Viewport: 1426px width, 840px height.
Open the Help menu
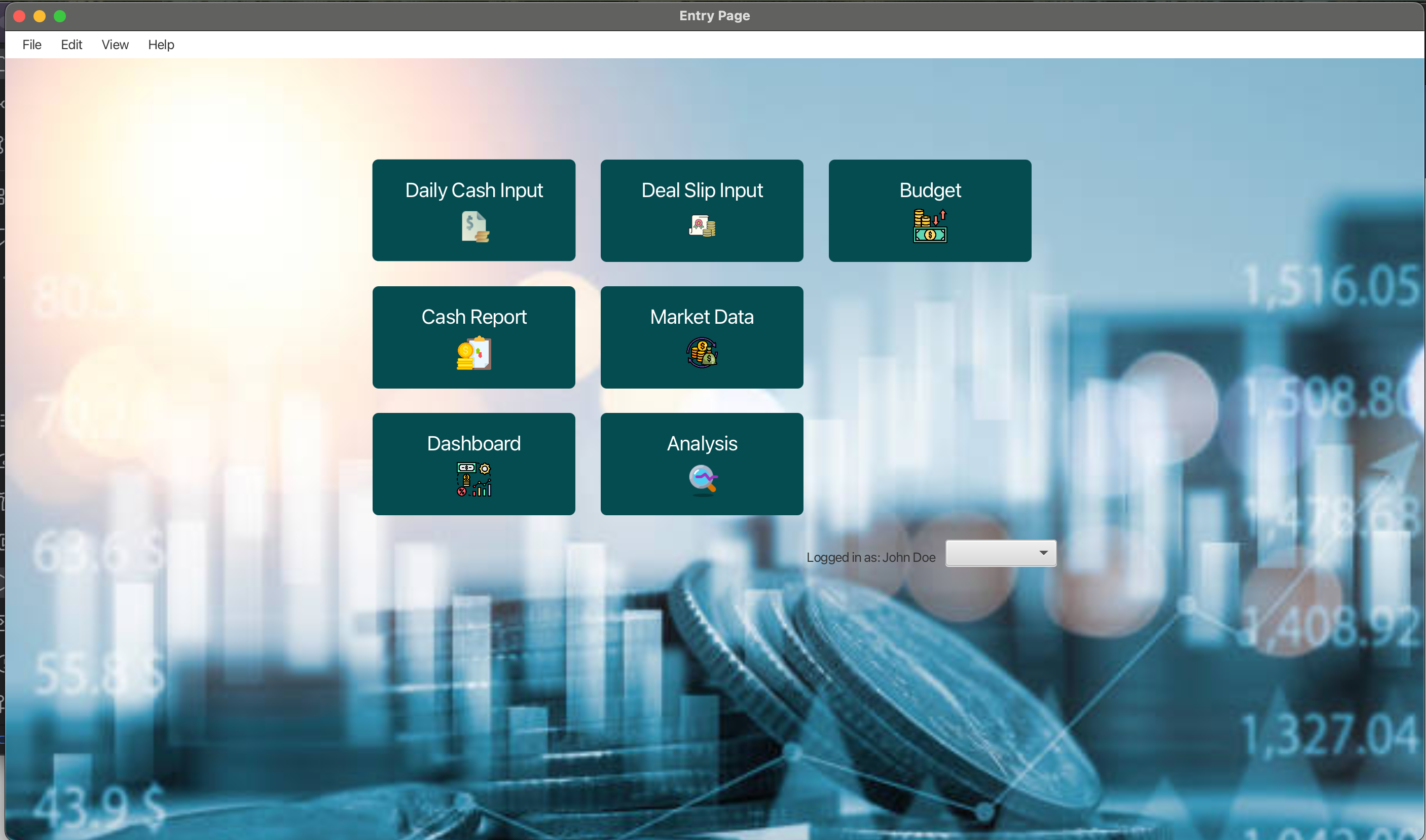[x=161, y=45]
